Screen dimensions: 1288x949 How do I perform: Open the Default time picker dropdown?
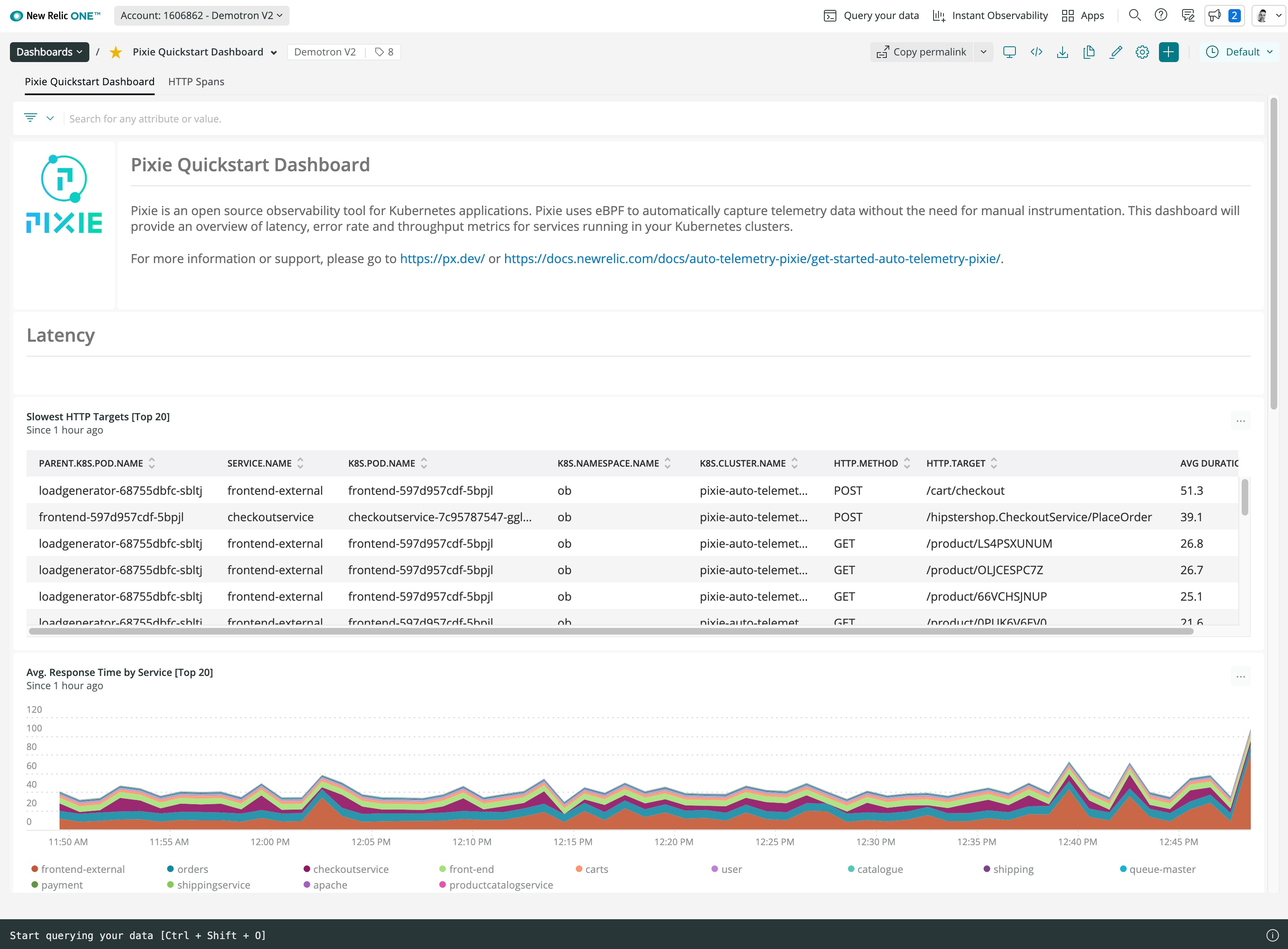point(1239,52)
